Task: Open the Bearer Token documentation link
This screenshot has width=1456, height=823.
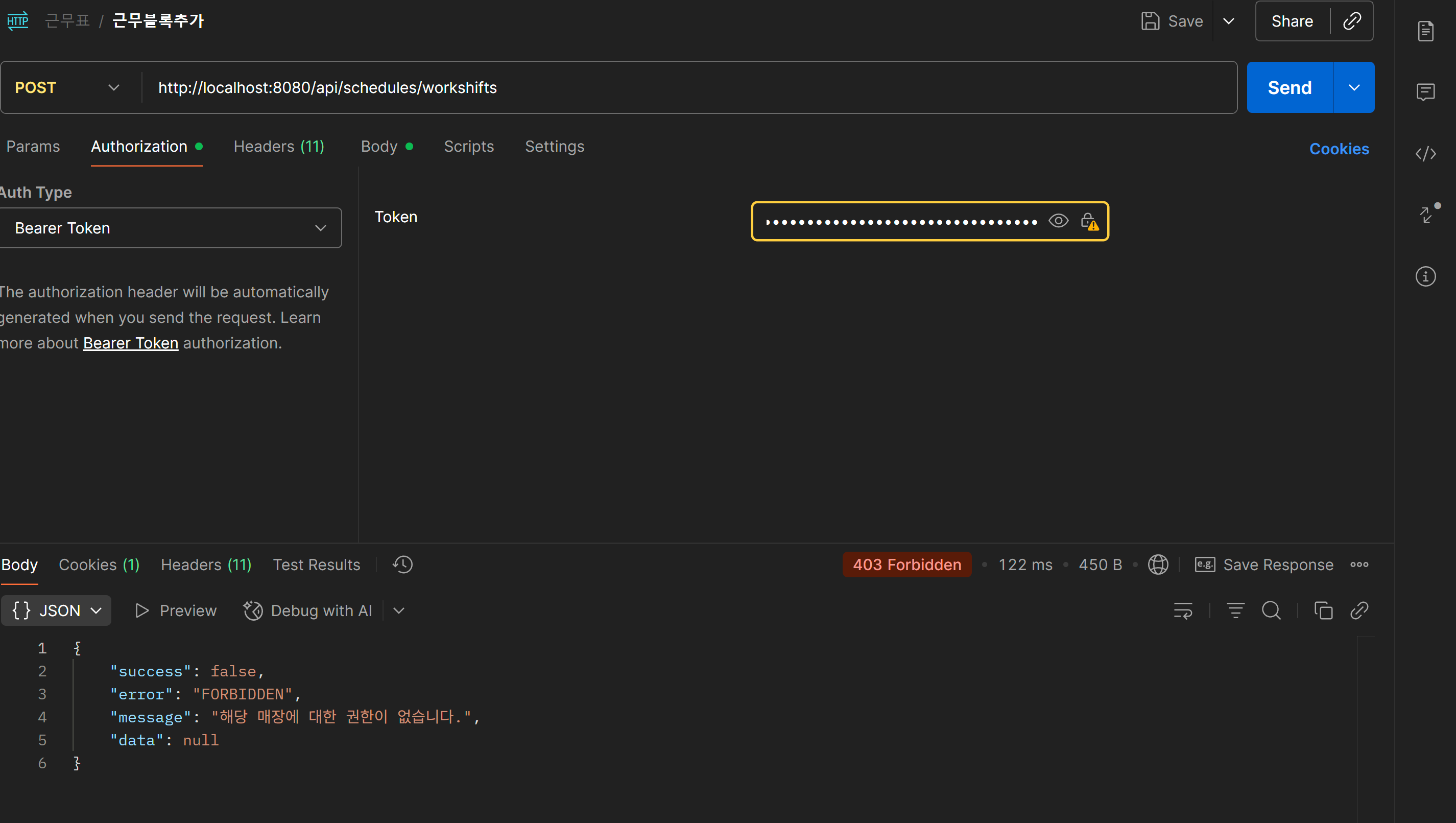Action: pyautogui.click(x=131, y=343)
